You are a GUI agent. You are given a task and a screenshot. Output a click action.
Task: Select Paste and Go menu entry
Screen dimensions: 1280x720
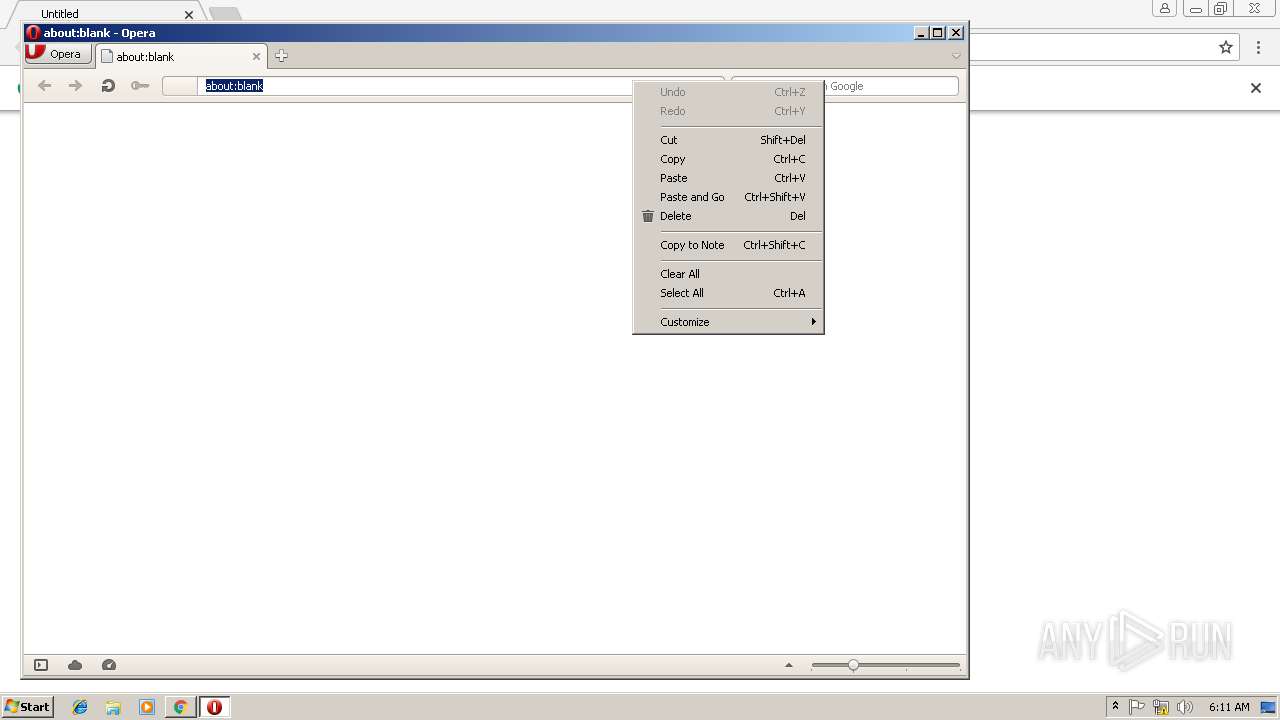728,197
